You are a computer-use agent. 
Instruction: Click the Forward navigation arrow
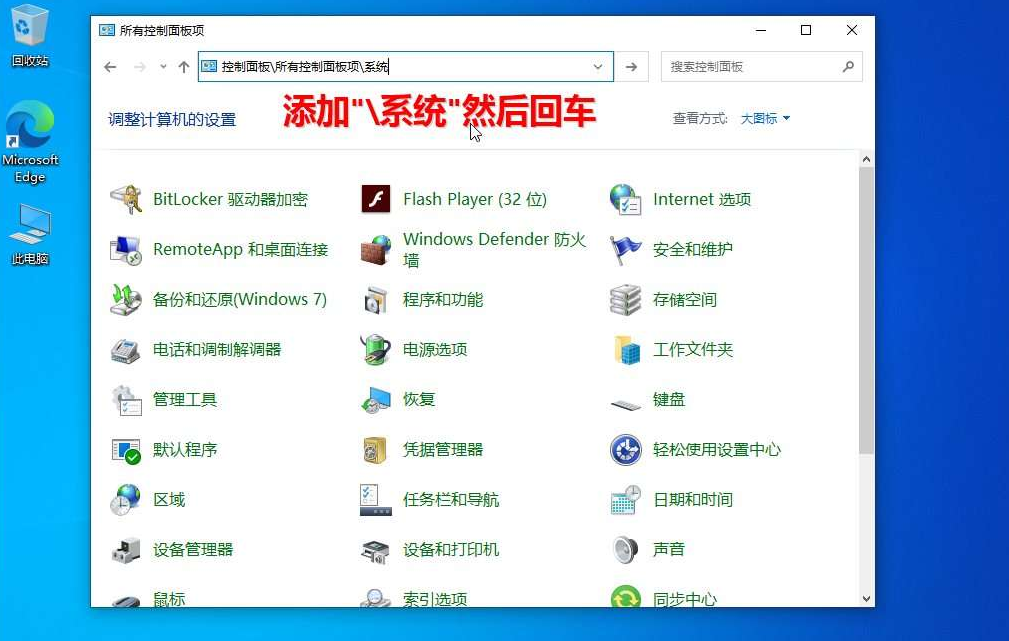(139, 66)
